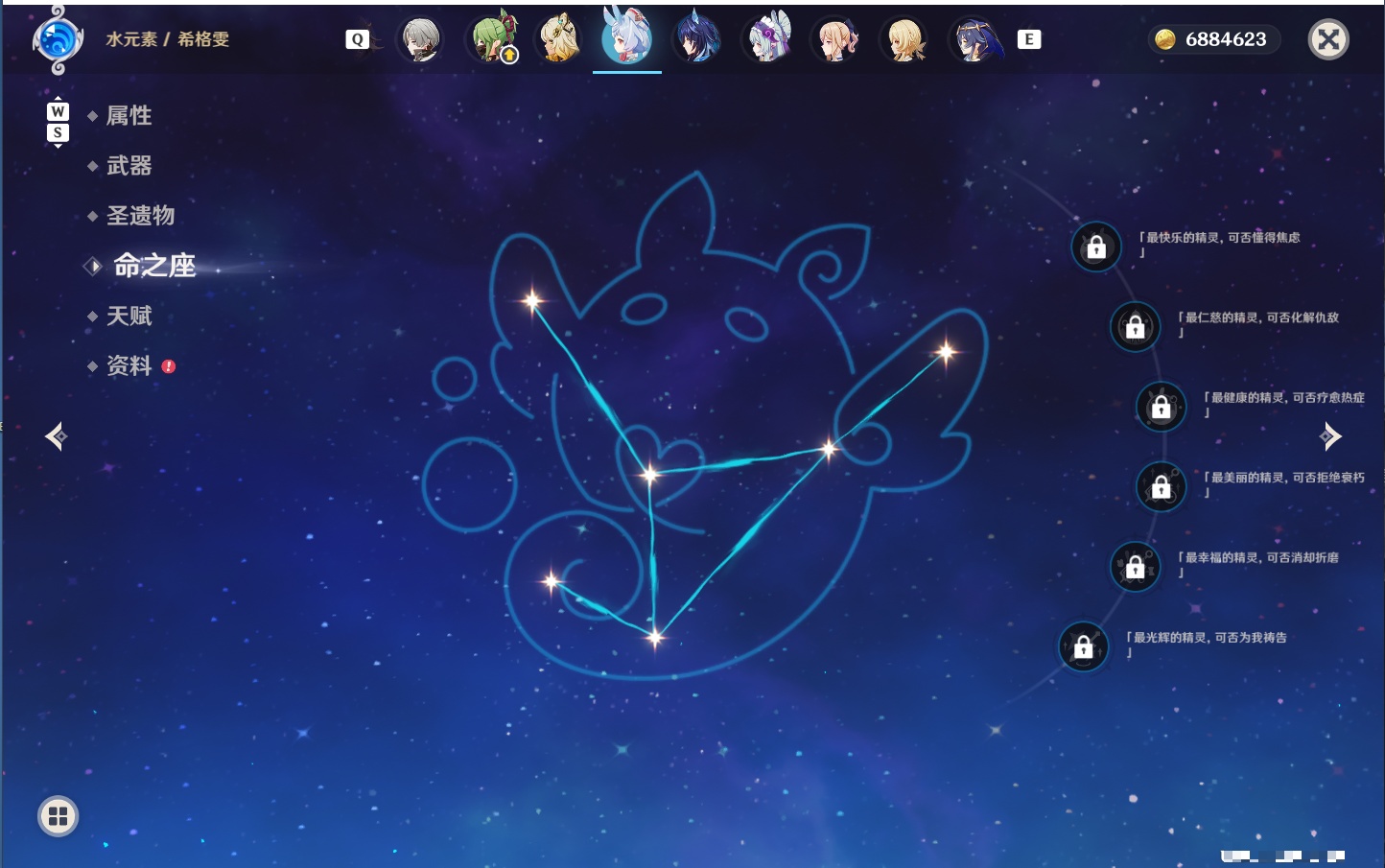Click the Mora amount 6884623

point(1226,39)
